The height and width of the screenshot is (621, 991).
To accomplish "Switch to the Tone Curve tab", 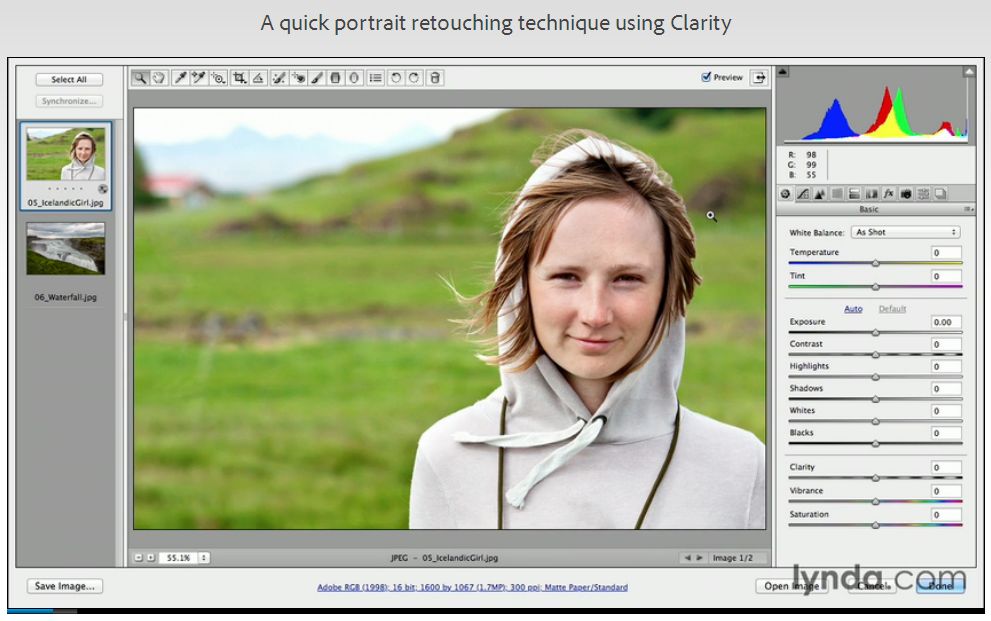I will [802, 194].
